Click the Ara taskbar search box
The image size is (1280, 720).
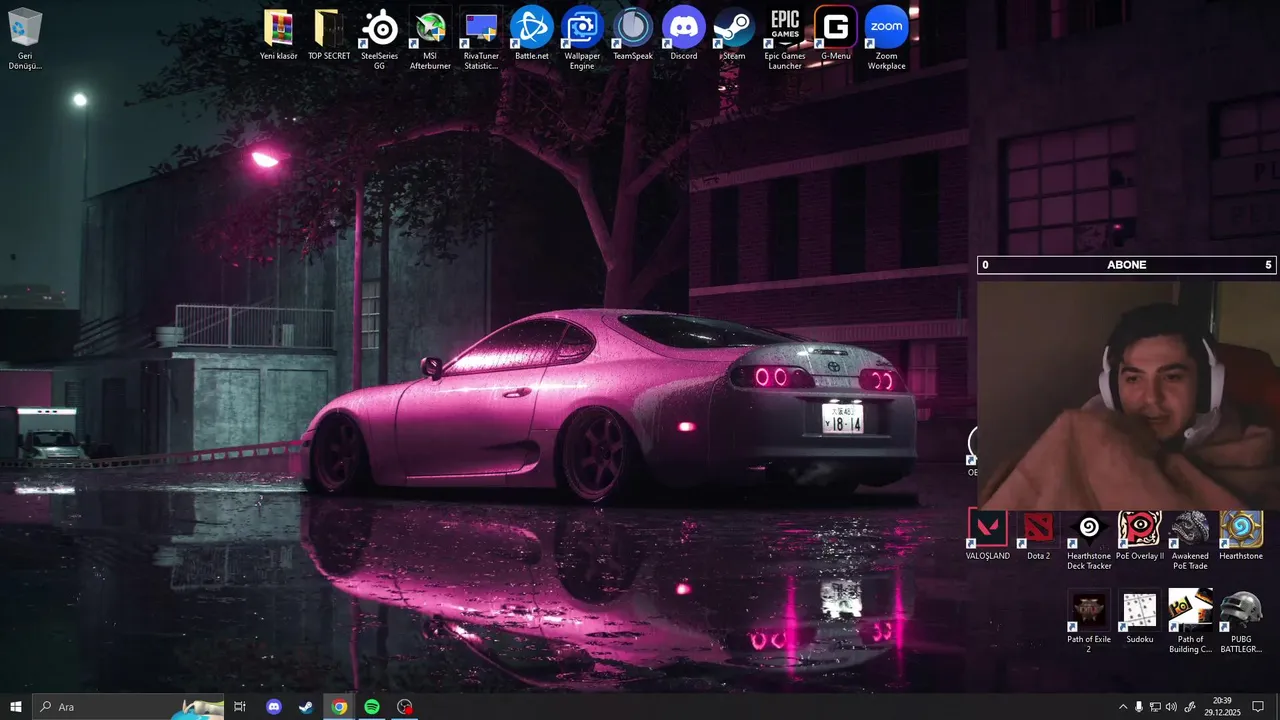tap(128, 707)
